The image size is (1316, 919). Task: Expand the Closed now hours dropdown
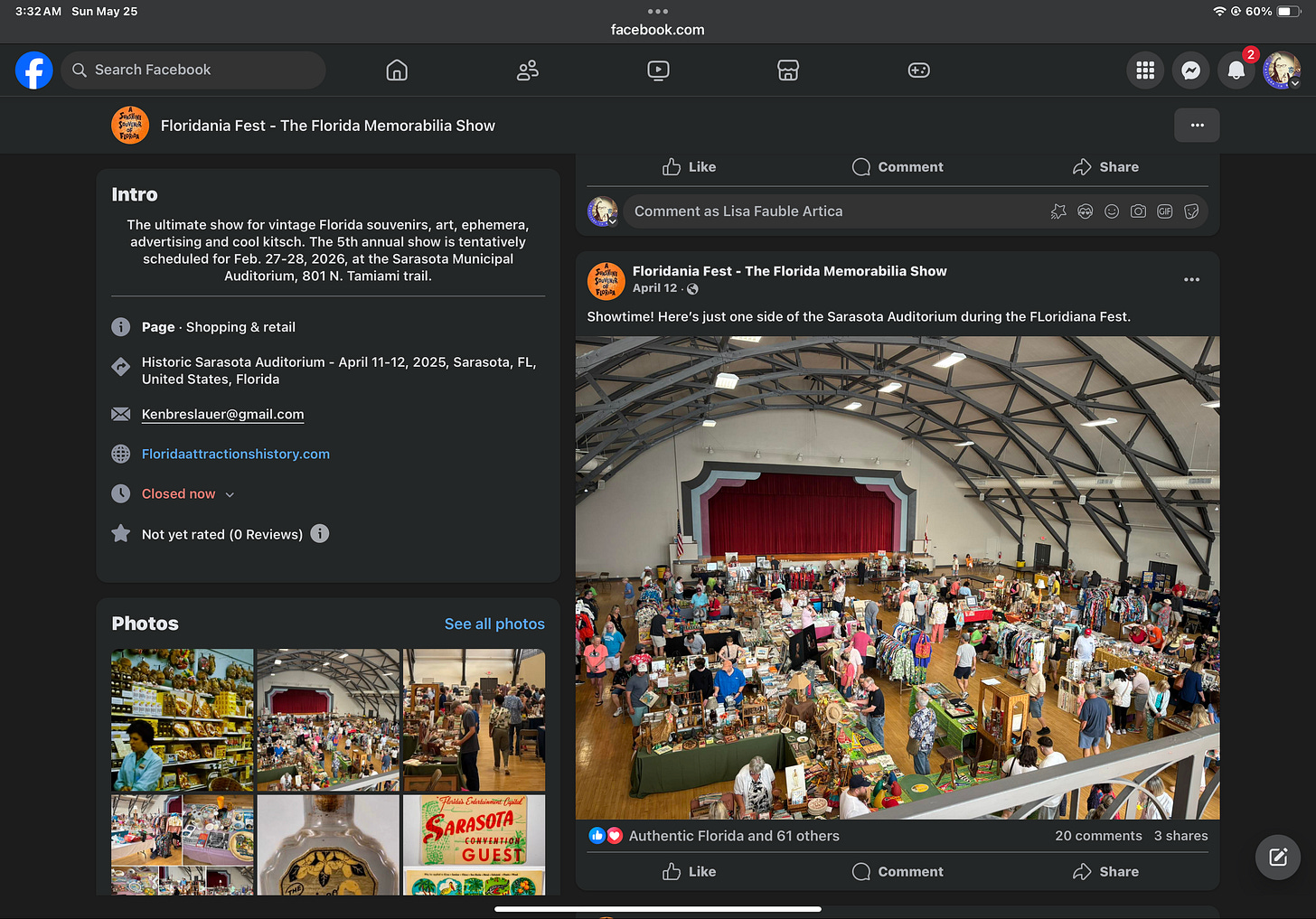pos(188,494)
